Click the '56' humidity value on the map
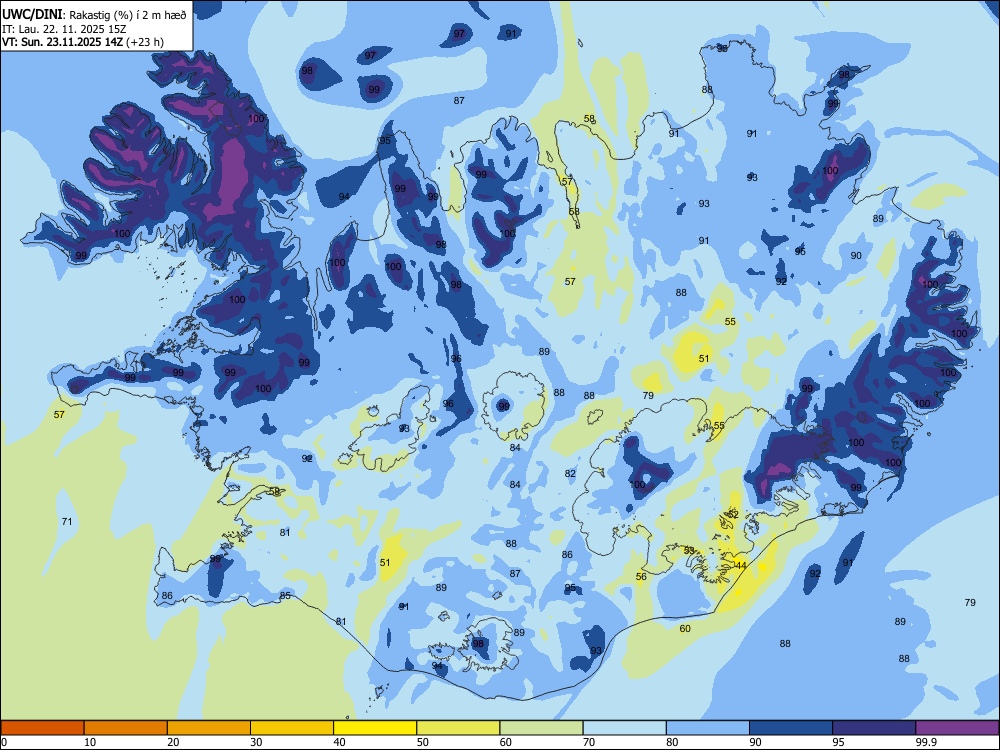Image resolution: width=1000 pixels, height=750 pixels. (642, 577)
